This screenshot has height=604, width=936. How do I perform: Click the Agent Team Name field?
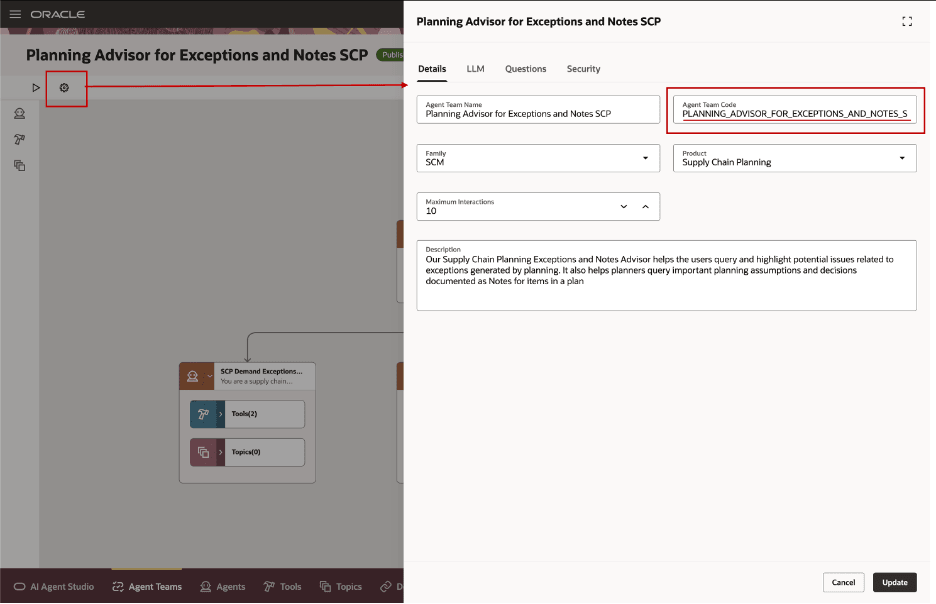(538, 110)
